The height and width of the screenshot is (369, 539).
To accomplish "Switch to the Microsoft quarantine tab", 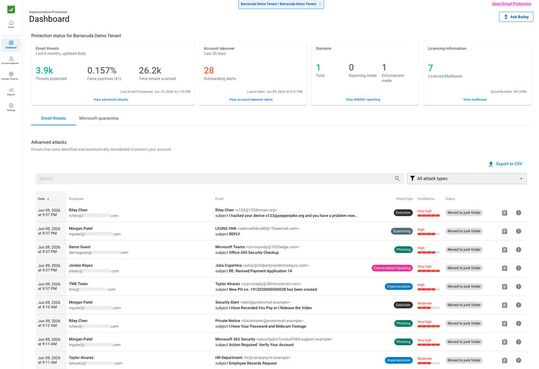I will coord(99,118).
